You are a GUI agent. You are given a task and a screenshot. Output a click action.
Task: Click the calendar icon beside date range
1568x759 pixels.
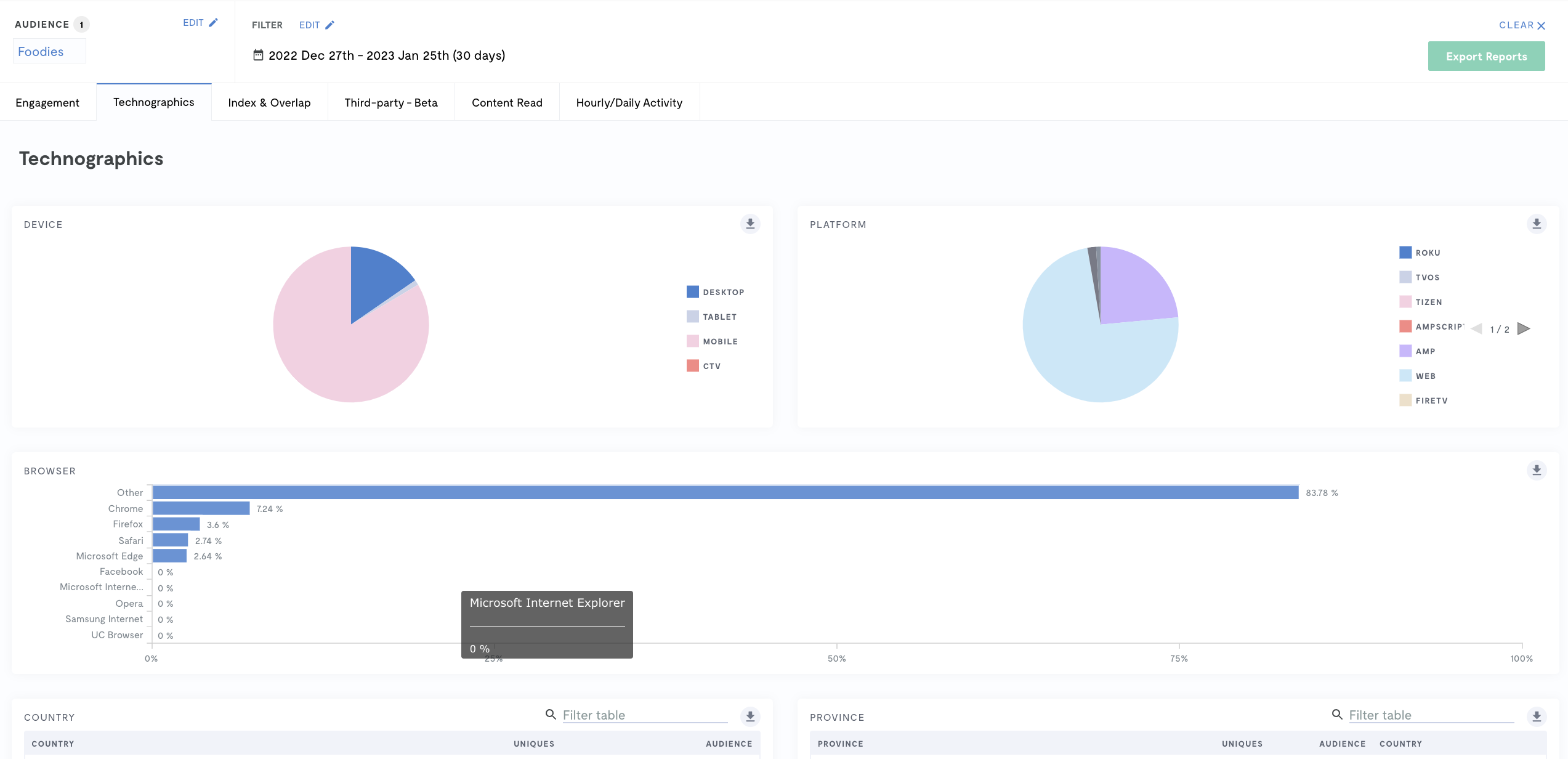click(x=258, y=55)
